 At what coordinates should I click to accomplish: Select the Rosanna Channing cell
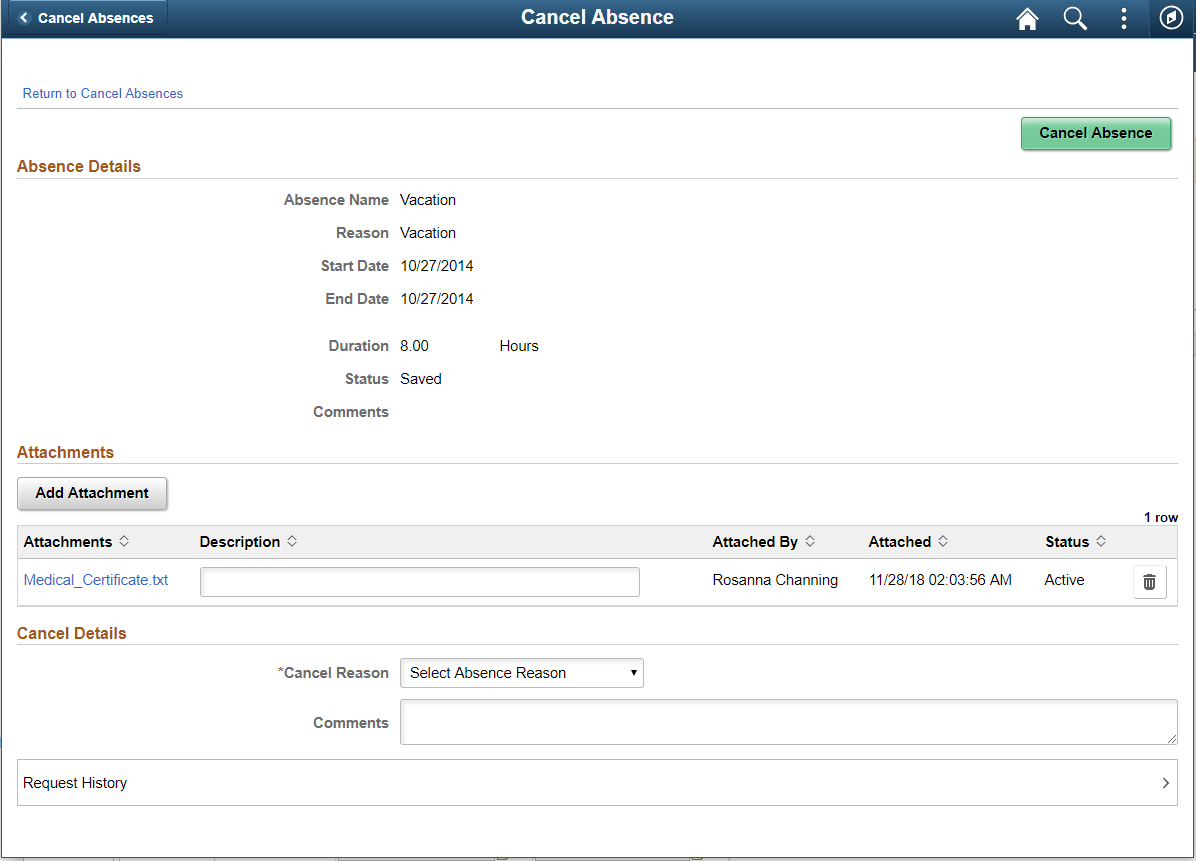775,580
